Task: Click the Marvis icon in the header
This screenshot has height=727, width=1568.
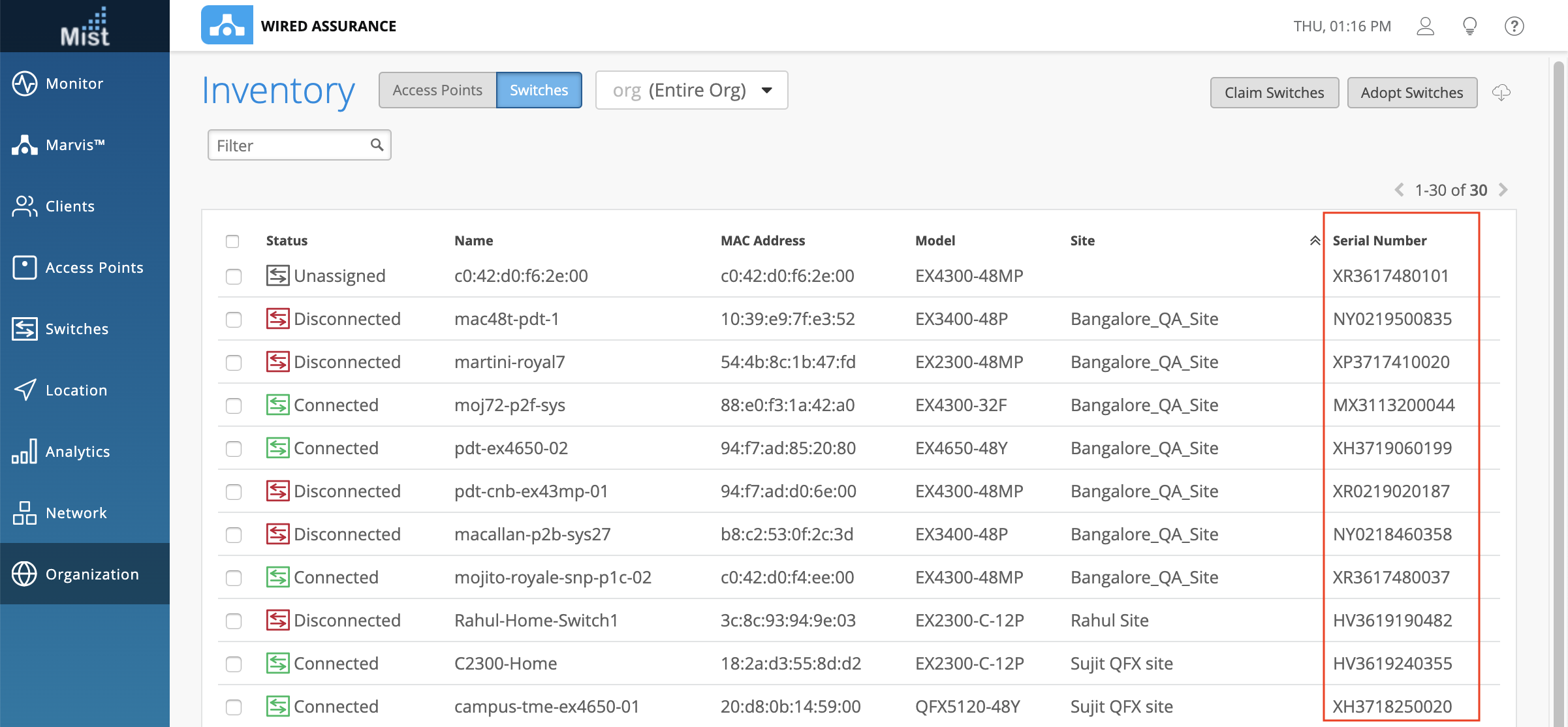Action: [227, 25]
